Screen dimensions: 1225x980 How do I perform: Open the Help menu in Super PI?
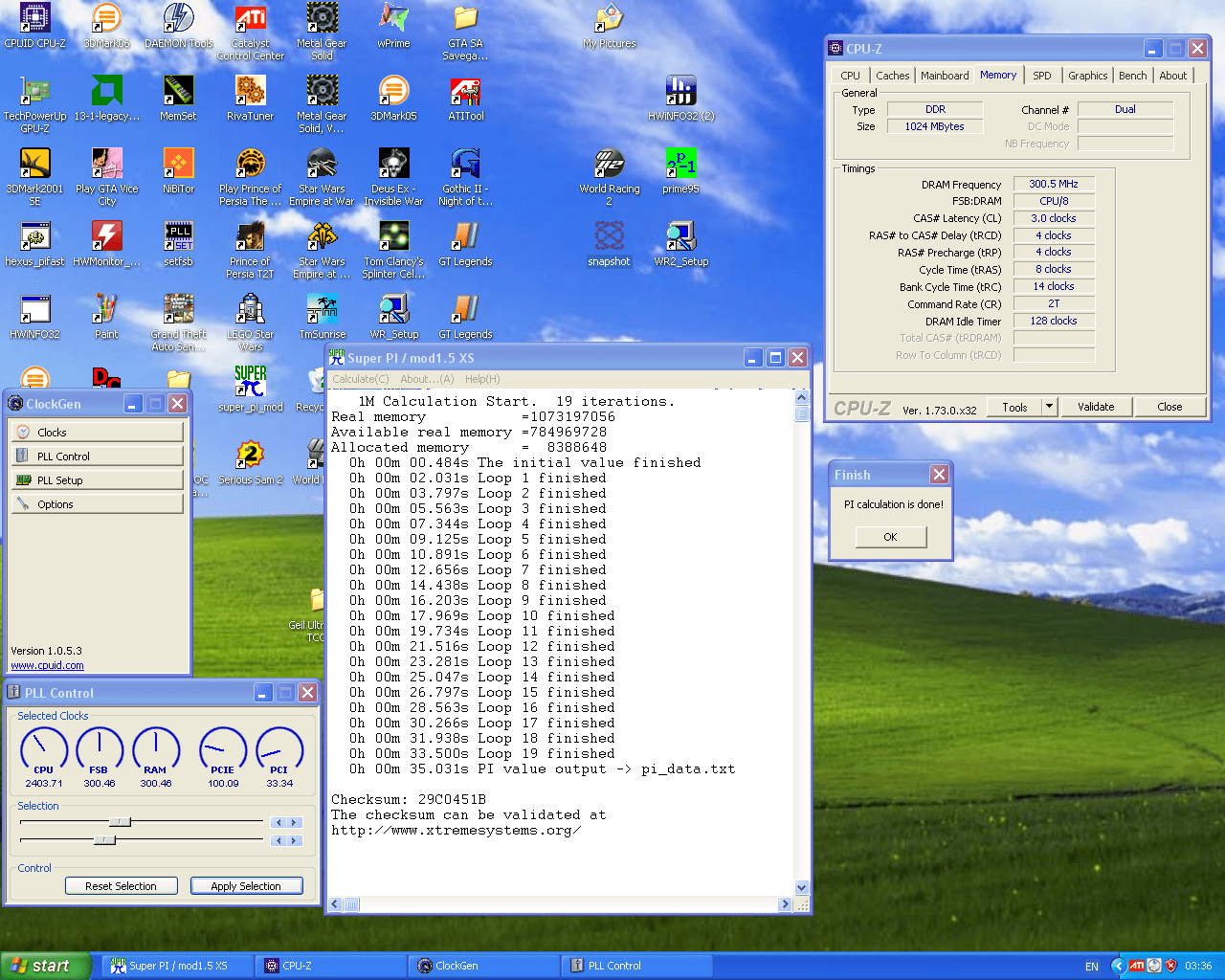coord(482,379)
